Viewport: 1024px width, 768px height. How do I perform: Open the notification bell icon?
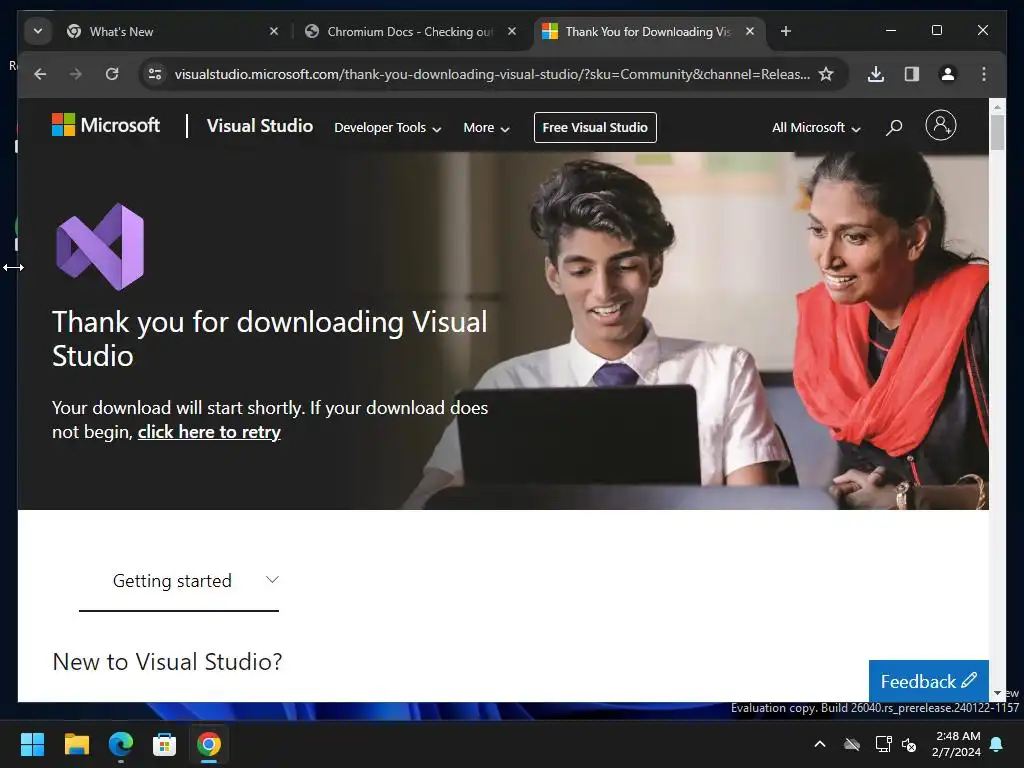[997, 744]
